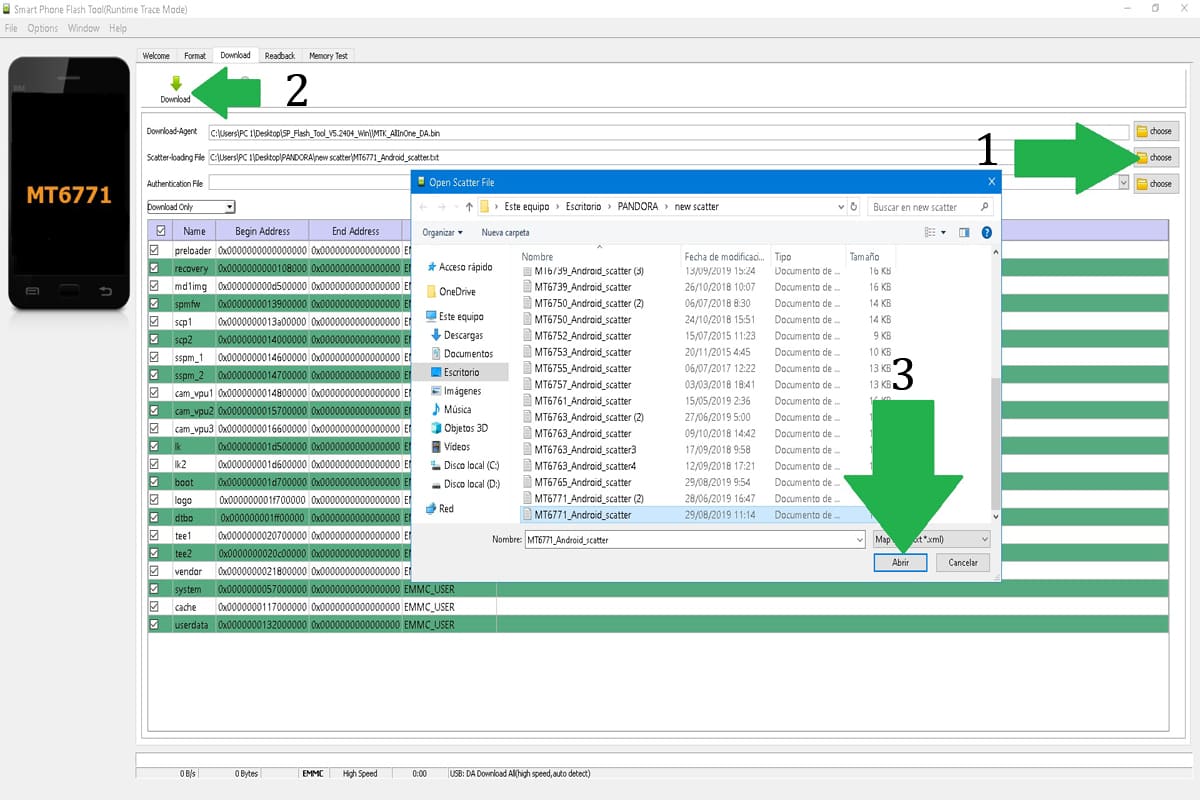1200x800 pixels.
Task: Uncheck the boot partition checkbox
Action: point(155,482)
